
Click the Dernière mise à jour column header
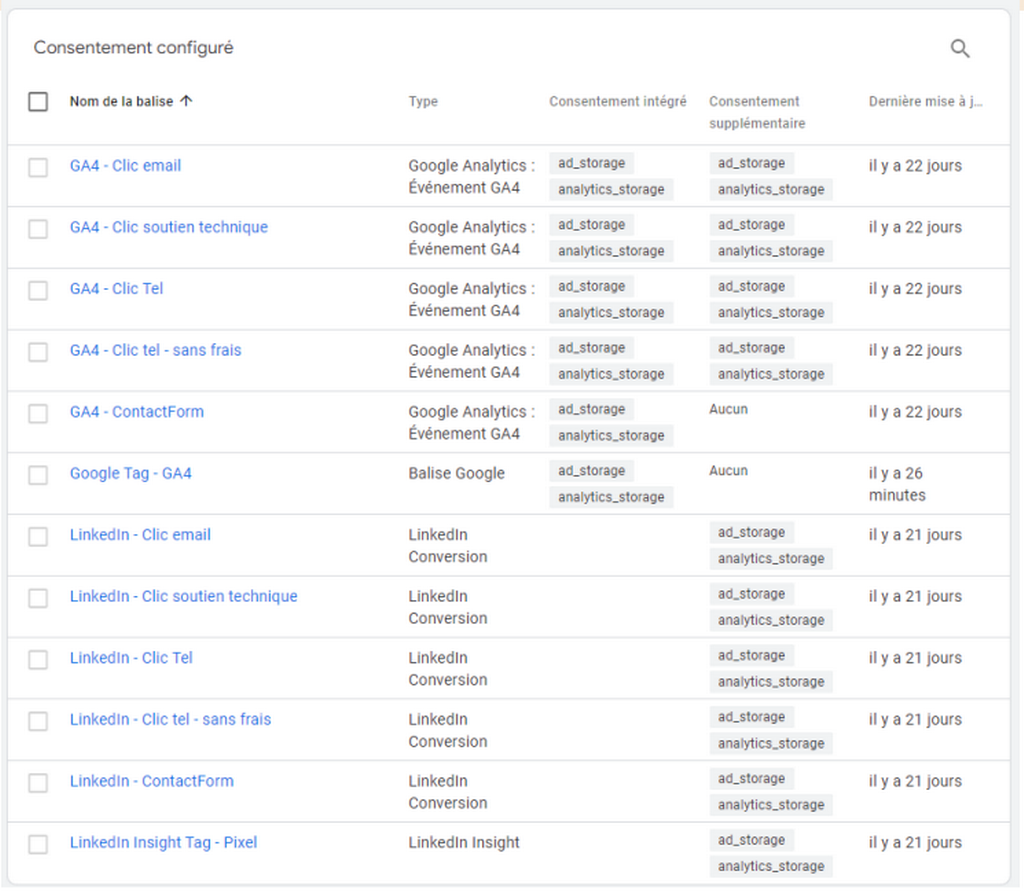pyautogui.click(x=925, y=101)
